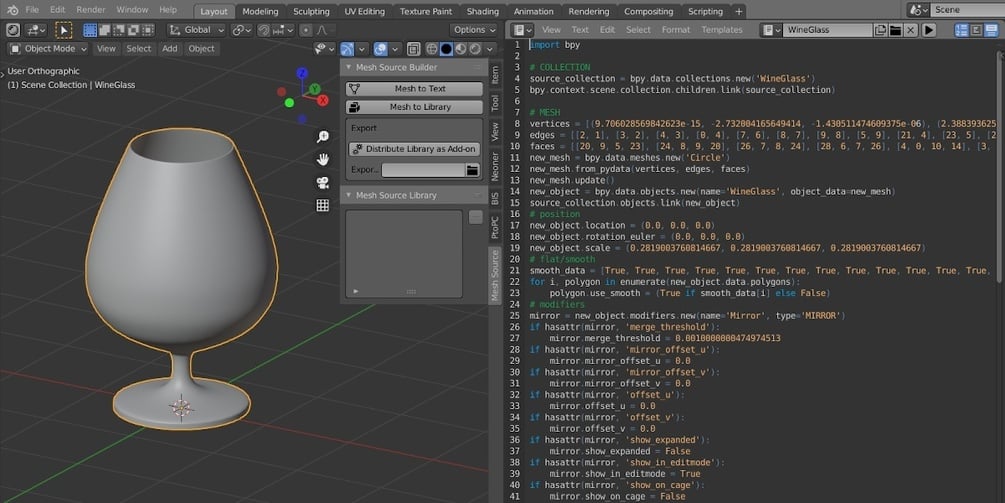Image resolution: width=1005 pixels, height=503 pixels.
Task: Collapse the Mesh Source Library panel
Action: (349, 195)
